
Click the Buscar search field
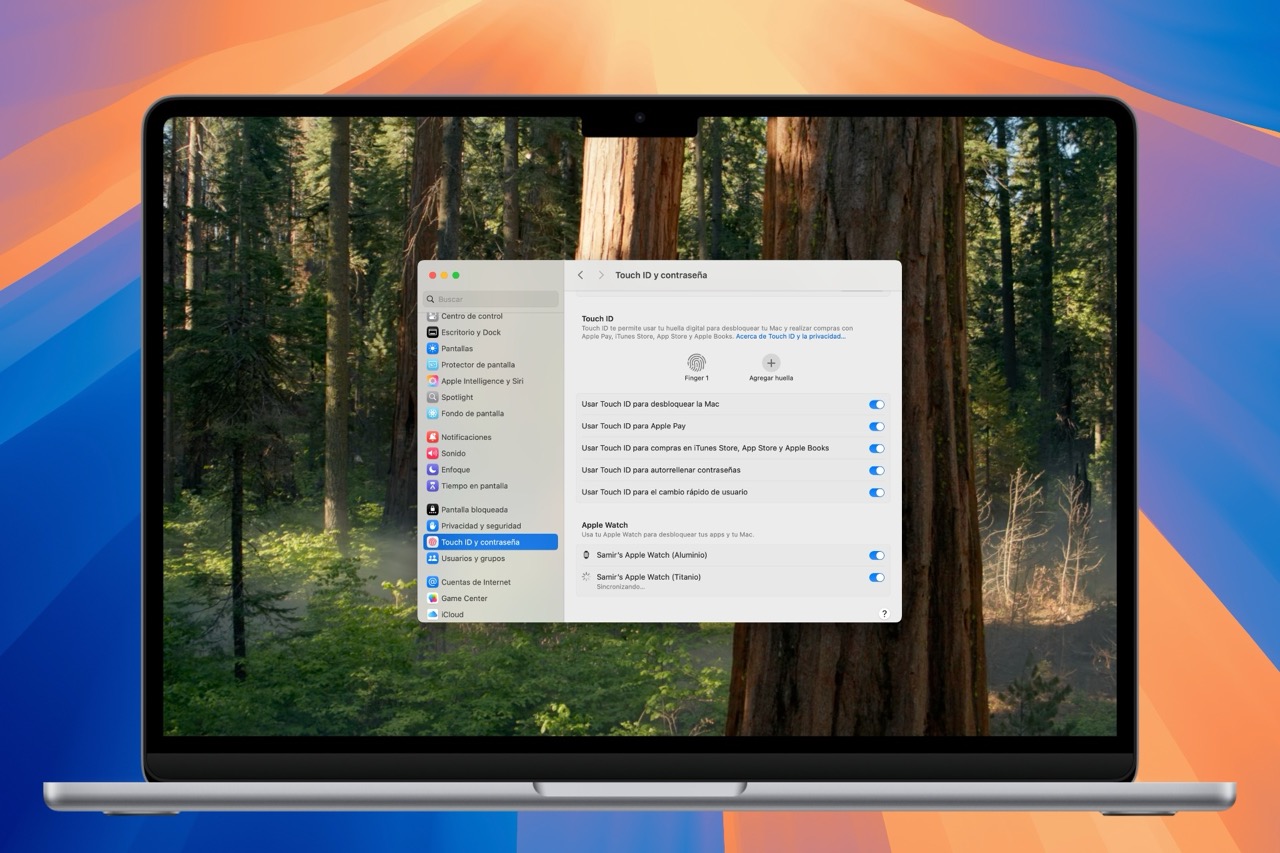(490, 299)
